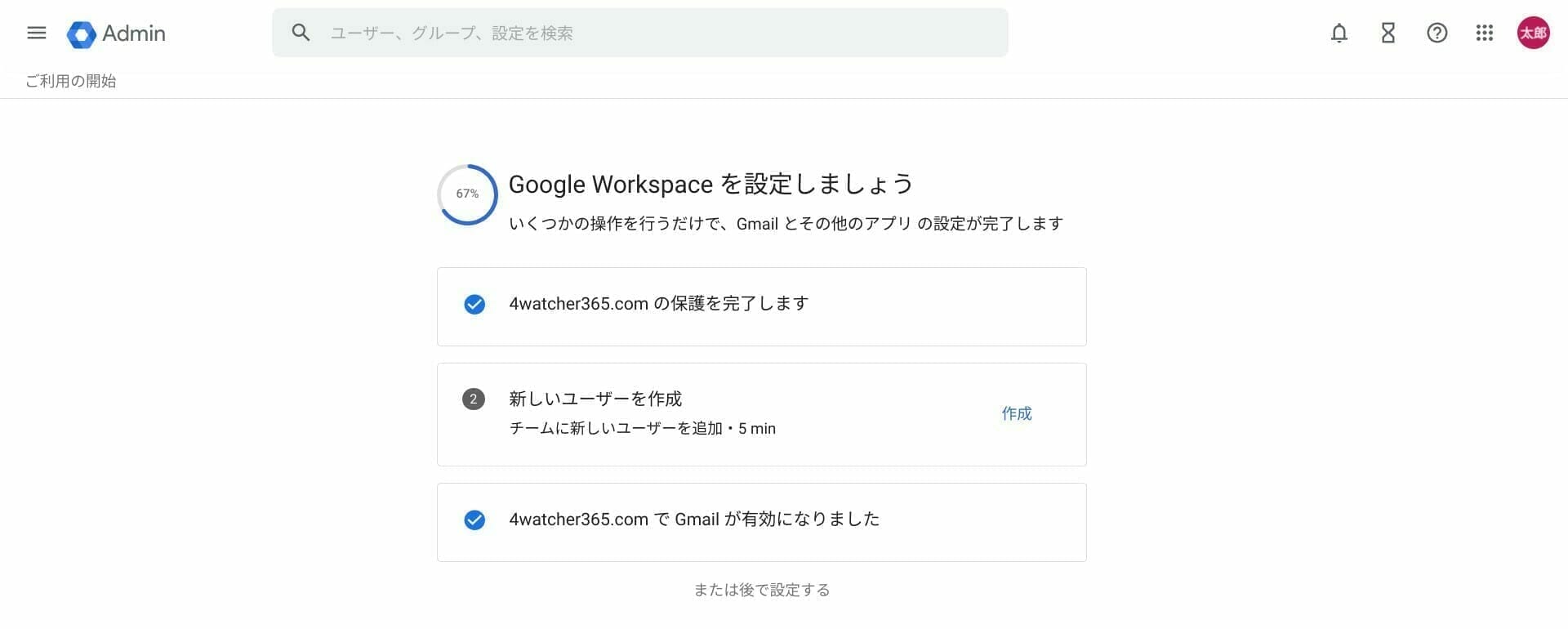Click the Google Workspace を設定しましょう heading
The width and height of the screenshot is (1568, 629).
[710, 184]
